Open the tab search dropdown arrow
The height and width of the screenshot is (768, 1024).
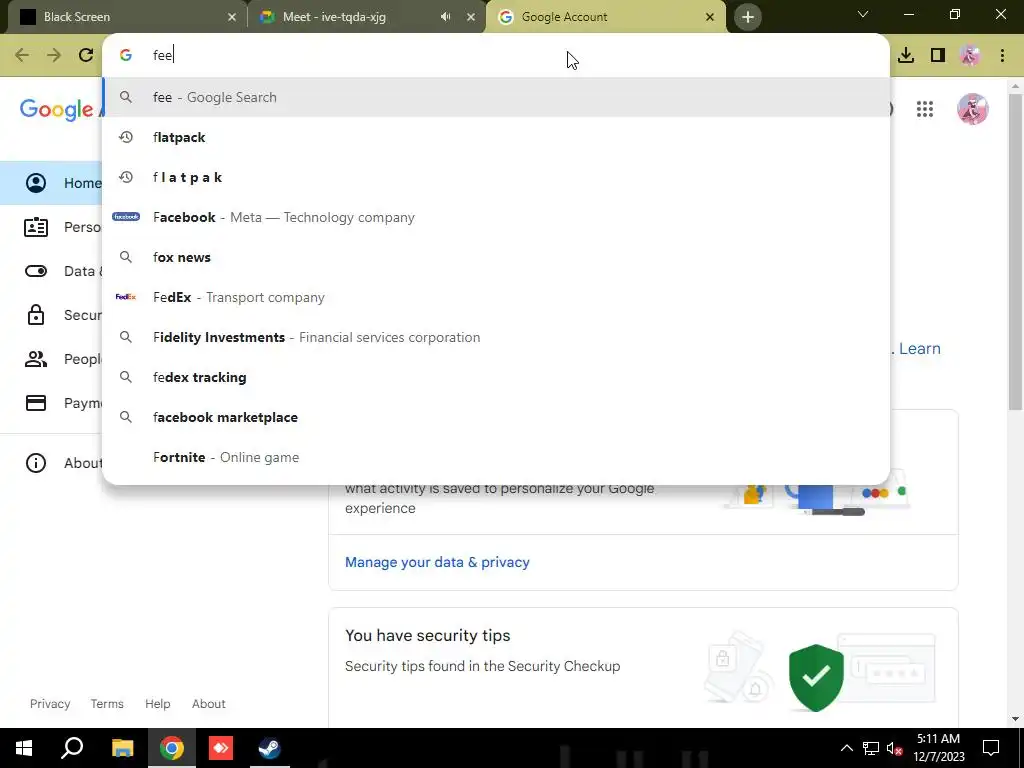tap(863, 14)
